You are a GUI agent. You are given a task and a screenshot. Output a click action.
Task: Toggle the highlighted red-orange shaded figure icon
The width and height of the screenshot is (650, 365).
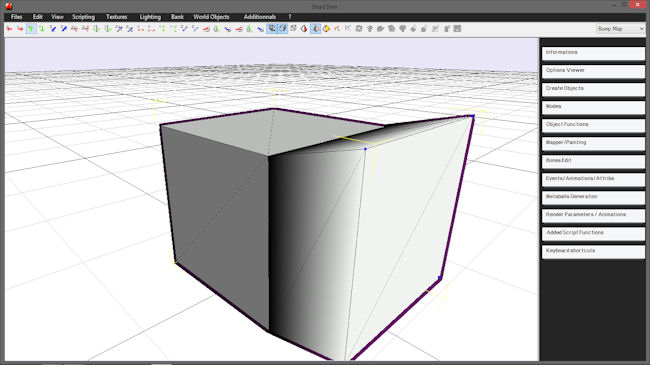click(x=315, y=29)
